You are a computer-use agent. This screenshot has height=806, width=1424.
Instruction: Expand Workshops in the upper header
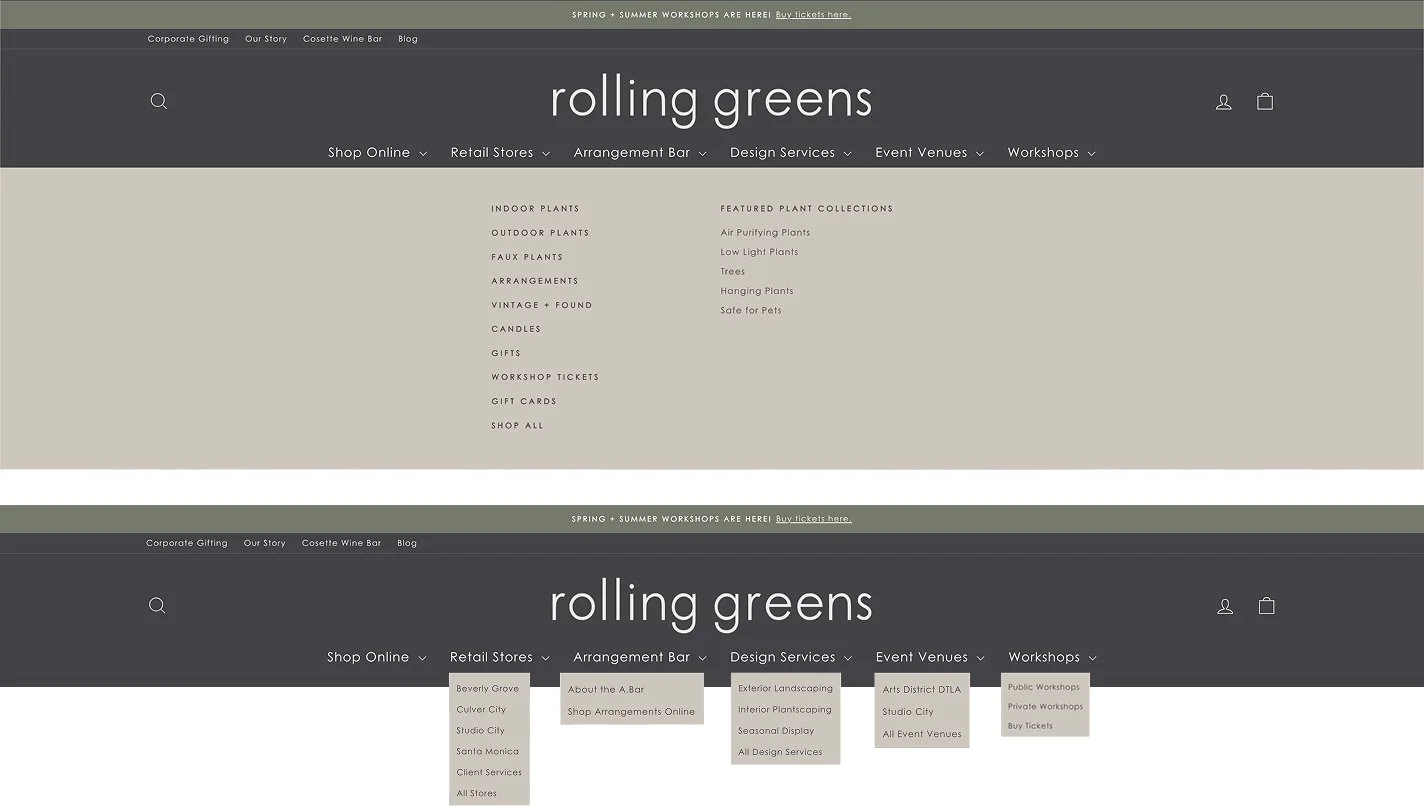click(1052, 153)
